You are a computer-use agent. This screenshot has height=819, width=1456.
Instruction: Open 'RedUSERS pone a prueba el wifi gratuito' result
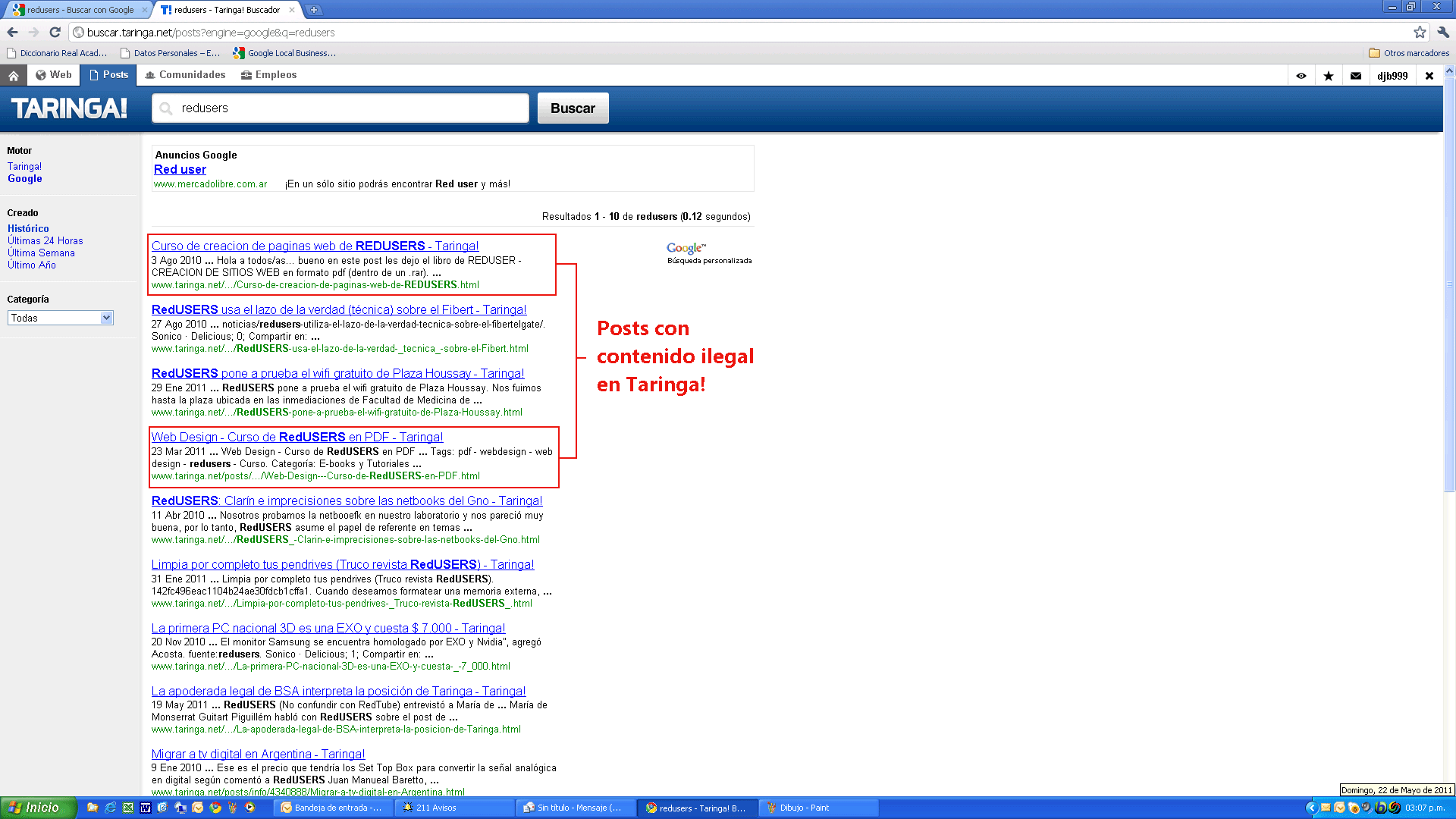click(x=337, y=373)
